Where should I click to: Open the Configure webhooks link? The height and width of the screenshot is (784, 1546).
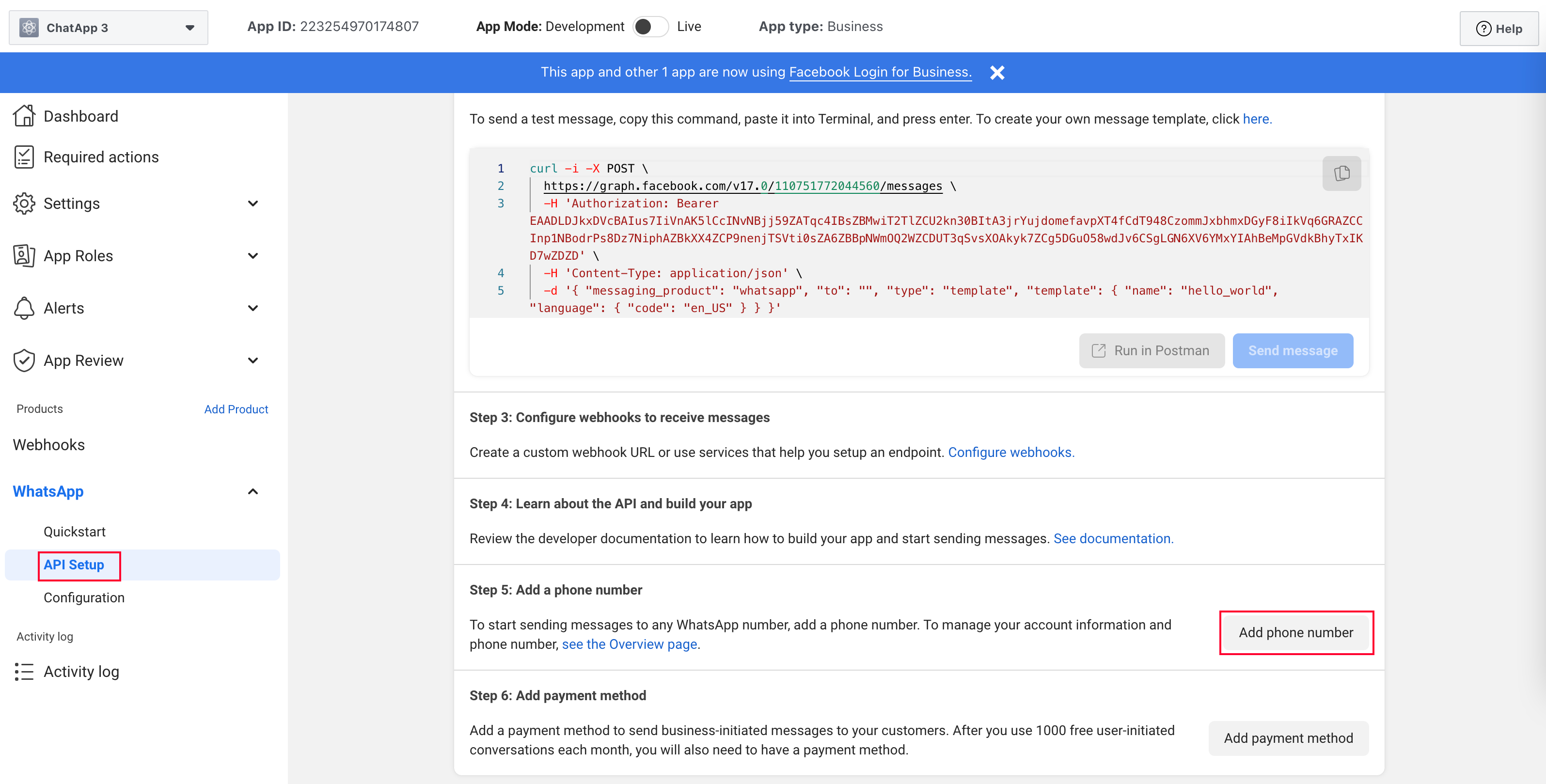pos(1010,452)
